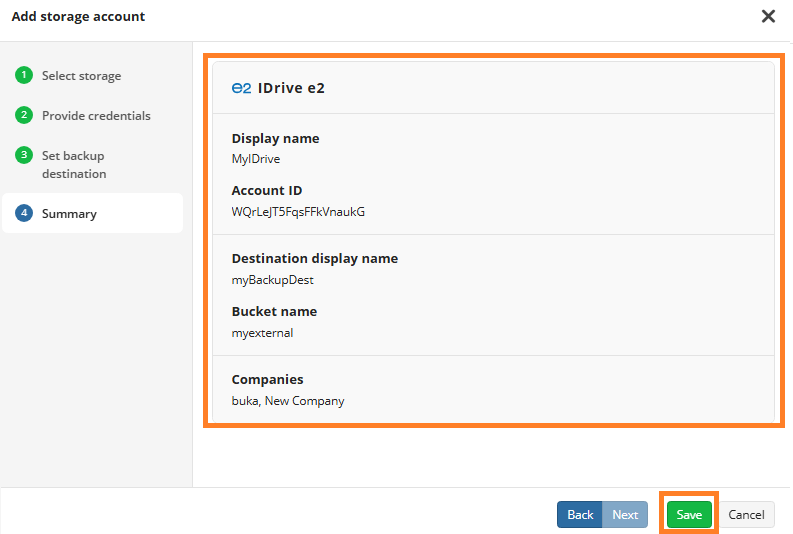The width and height of the screenshot is (793, 534).
Task: Click the MyIDrive display name value
Action: [256, 159]
